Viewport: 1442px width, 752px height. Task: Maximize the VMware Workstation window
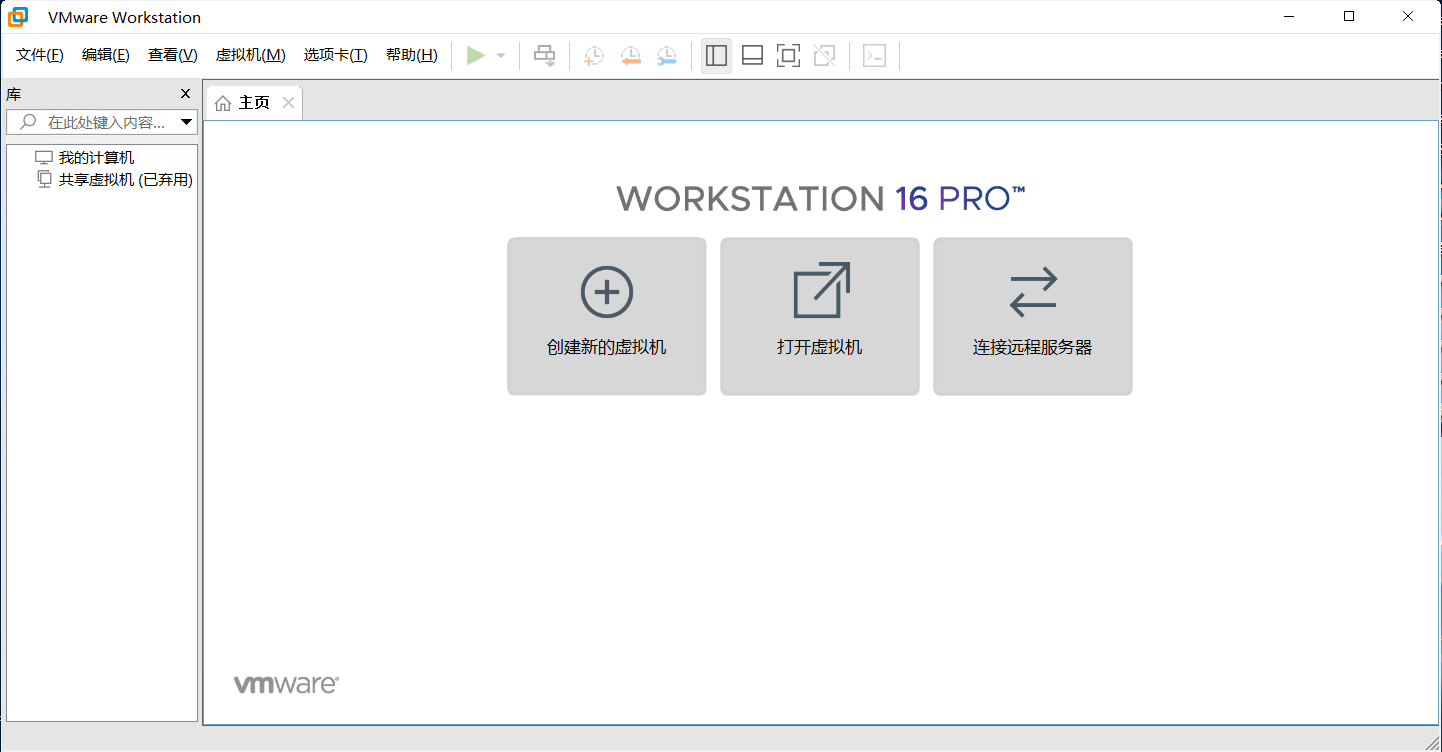[x=1349, y=16]
